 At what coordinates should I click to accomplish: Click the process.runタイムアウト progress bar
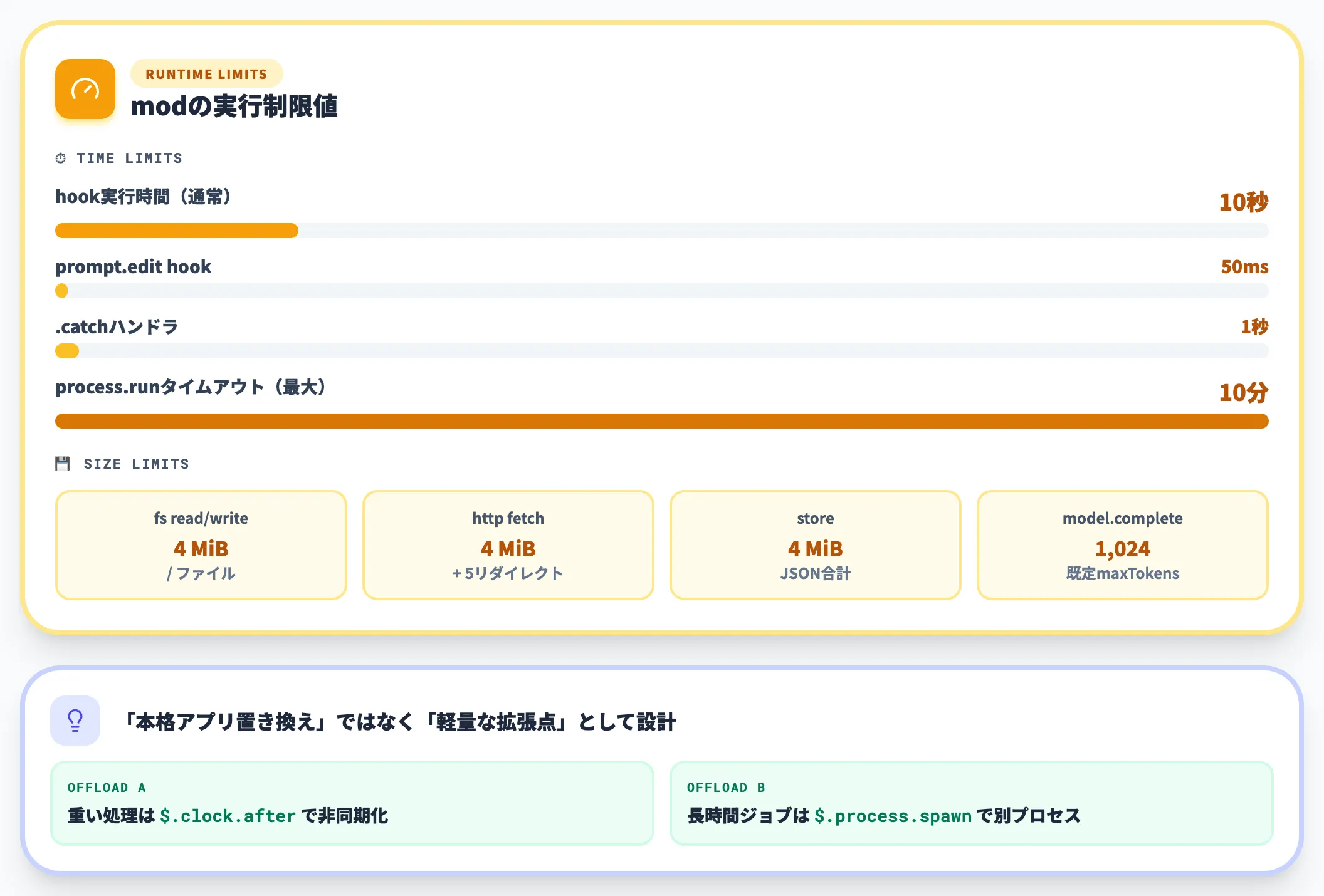pos(662,421)
